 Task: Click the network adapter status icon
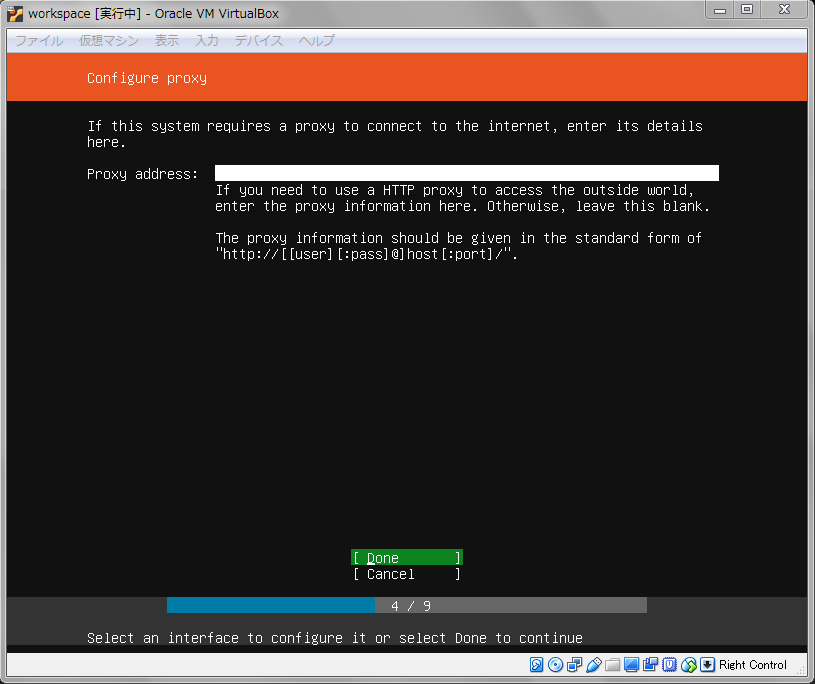coord(574,665)
